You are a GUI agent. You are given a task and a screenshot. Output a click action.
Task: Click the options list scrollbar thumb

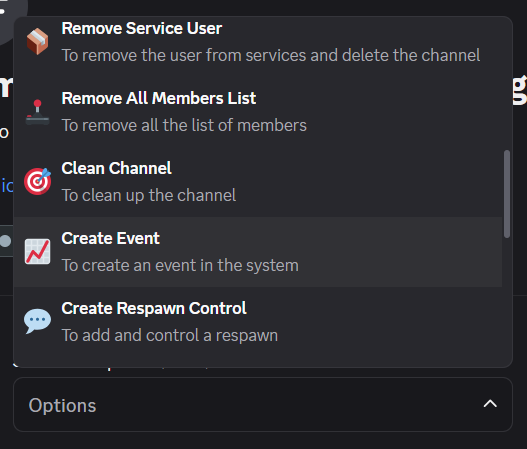(x=507, y=194)
